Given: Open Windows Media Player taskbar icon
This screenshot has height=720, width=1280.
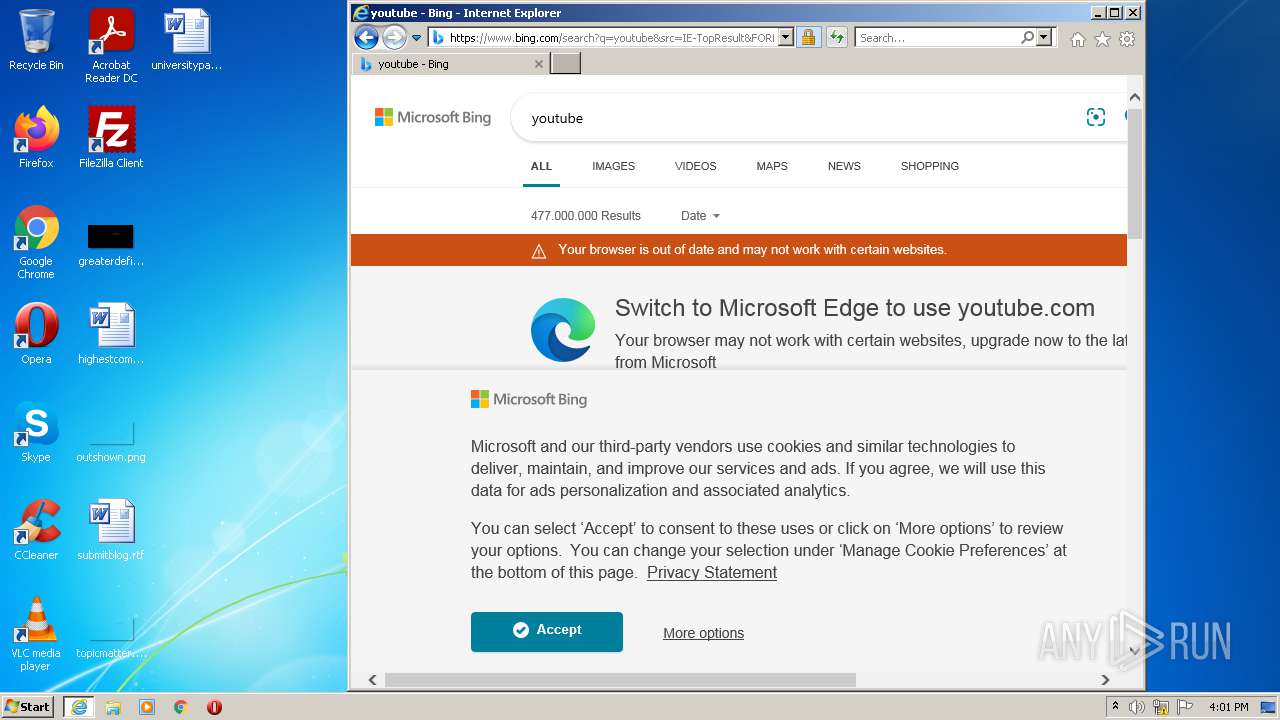Looking at the screenshot, I should 147,707.
